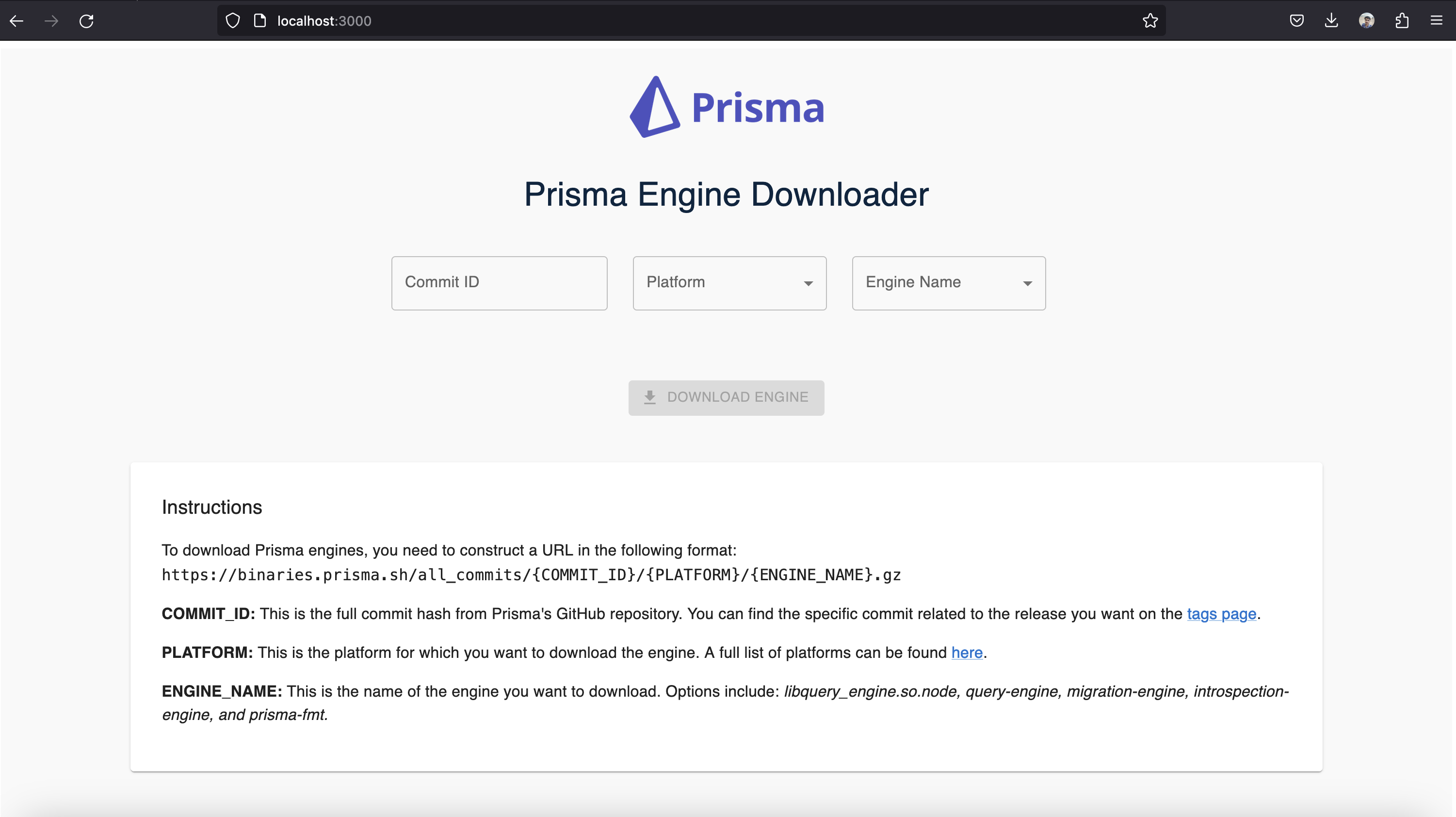This screenshot has width=1456, height=817.
Task: Reload the current page
Action: (86, 21)
